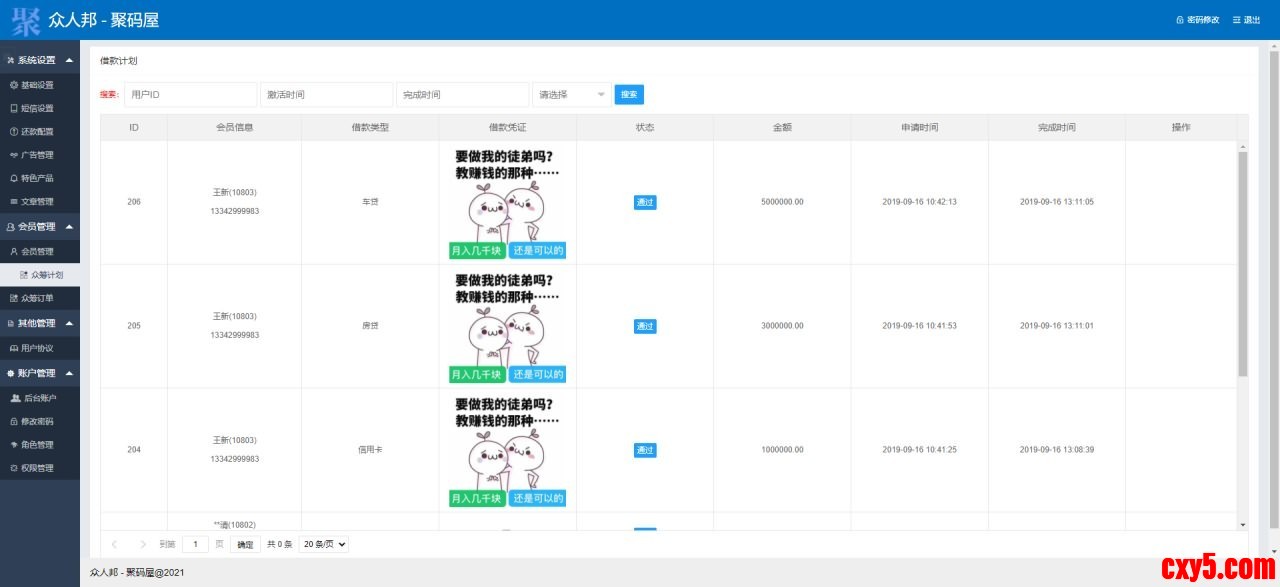Click the 后台账户 users icon
Viewport: 1280px width, 587px height.
pyautogui.click(x=14, y=398)
